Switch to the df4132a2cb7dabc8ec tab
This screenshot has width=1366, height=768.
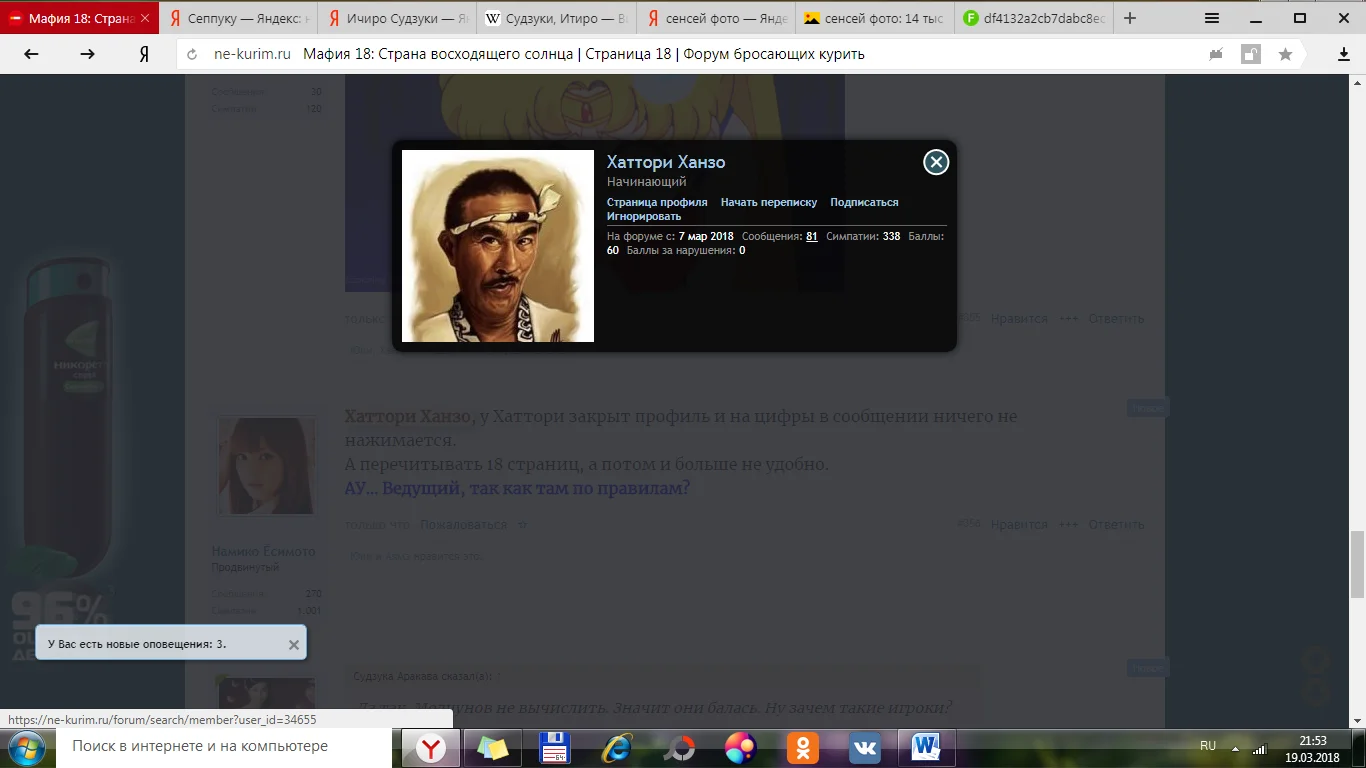(1033, 18)
